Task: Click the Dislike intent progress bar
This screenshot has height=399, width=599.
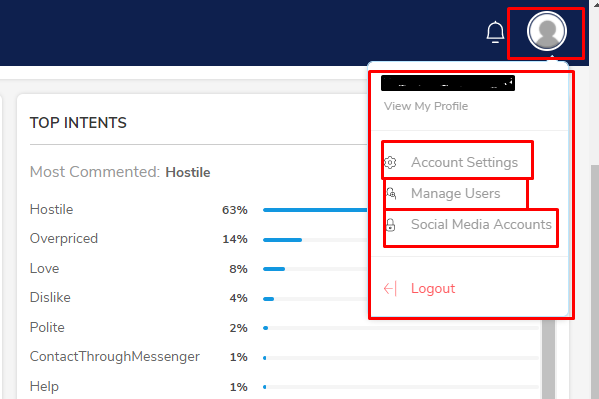Action: coord(315,299)
